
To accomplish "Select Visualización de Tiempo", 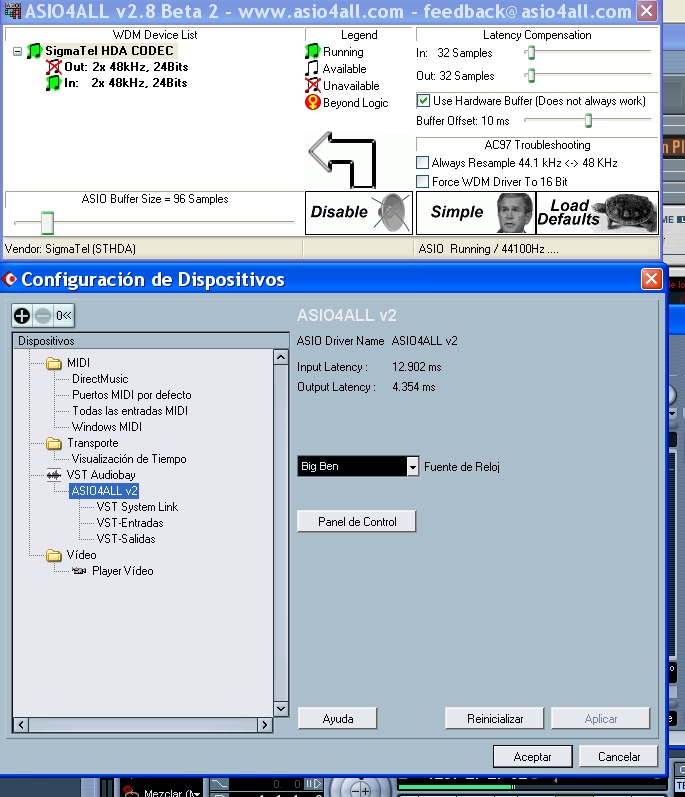I will click(129, 459).
